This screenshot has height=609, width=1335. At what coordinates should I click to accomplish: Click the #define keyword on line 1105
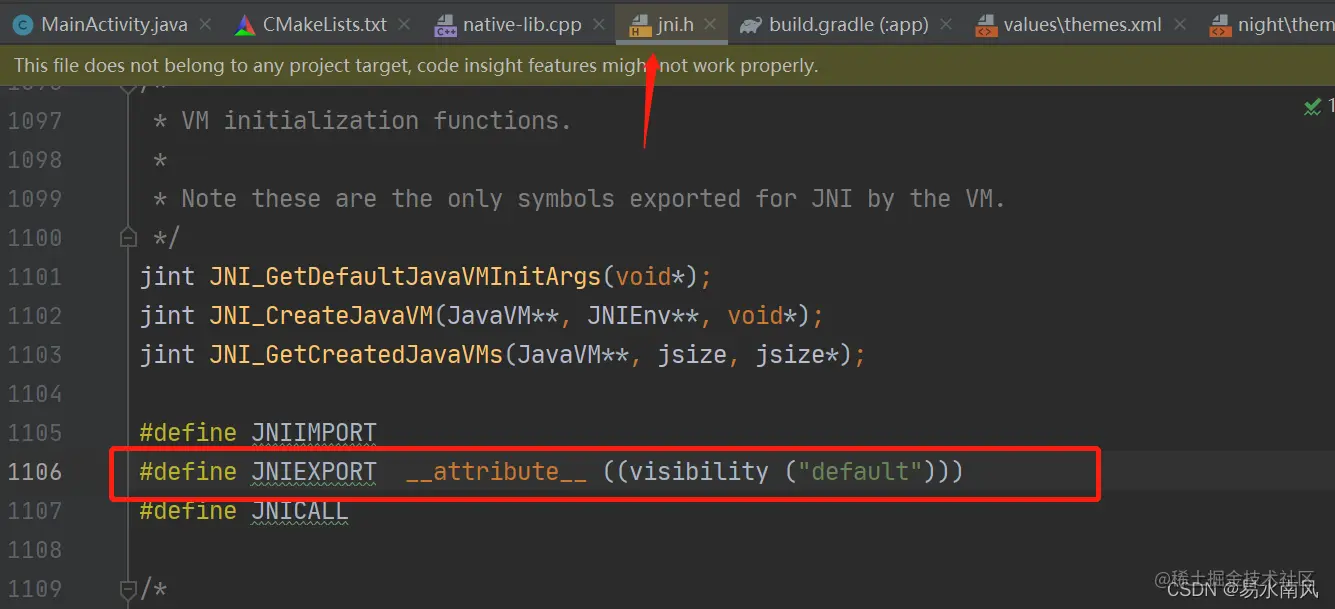[x=188, y=433]
